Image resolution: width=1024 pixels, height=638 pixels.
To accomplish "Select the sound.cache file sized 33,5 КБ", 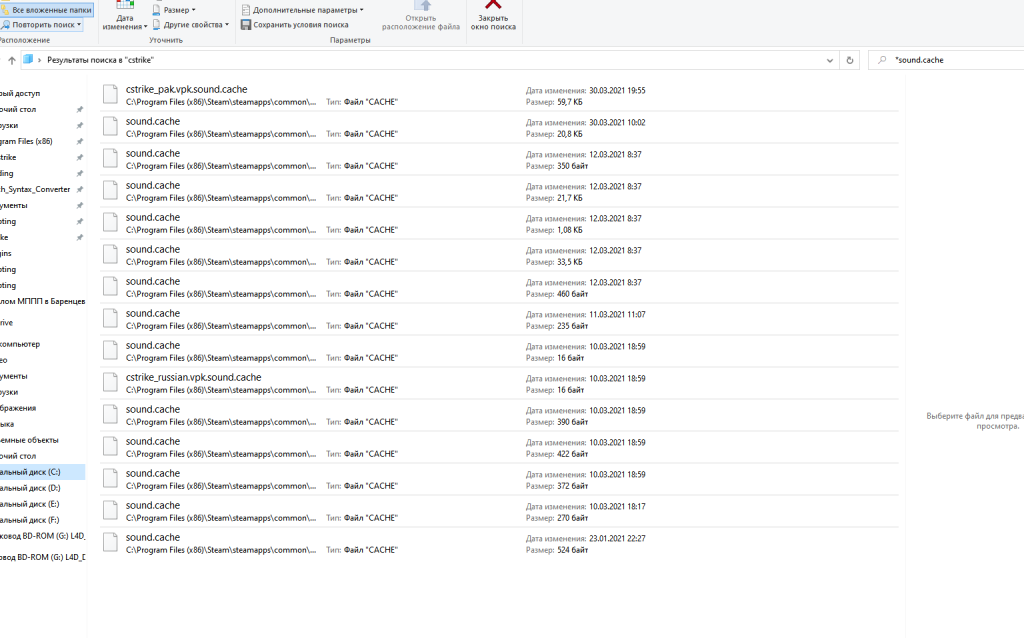I will (x=153, y=249).
